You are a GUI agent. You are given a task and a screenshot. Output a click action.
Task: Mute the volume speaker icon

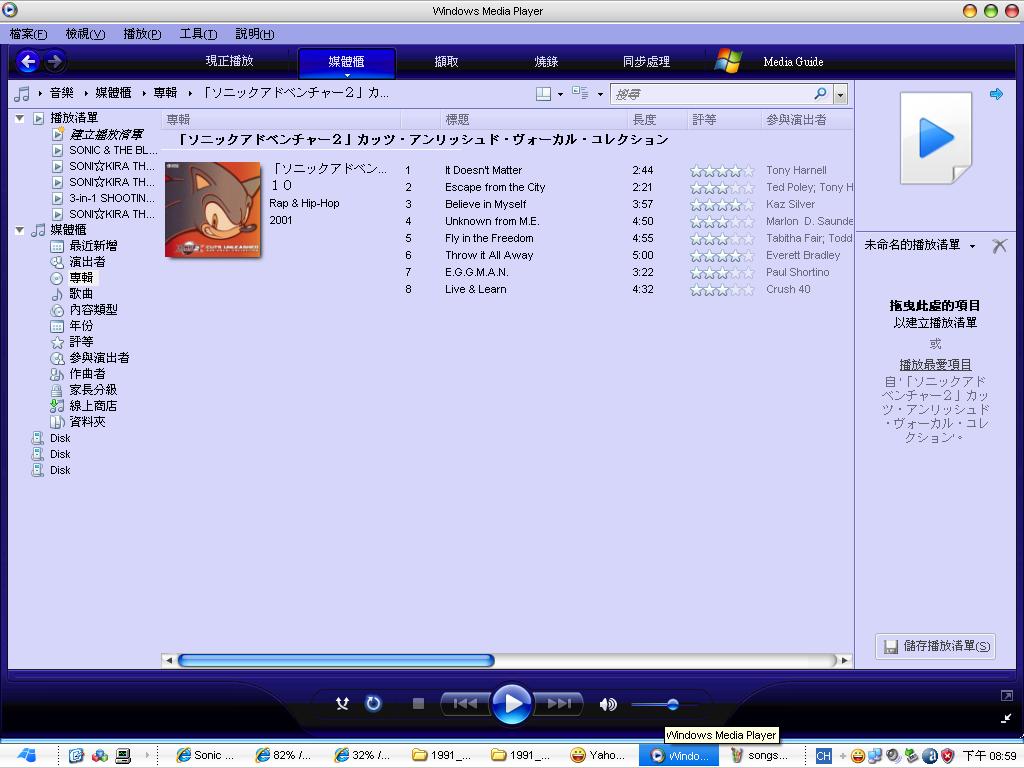point(607,704)
